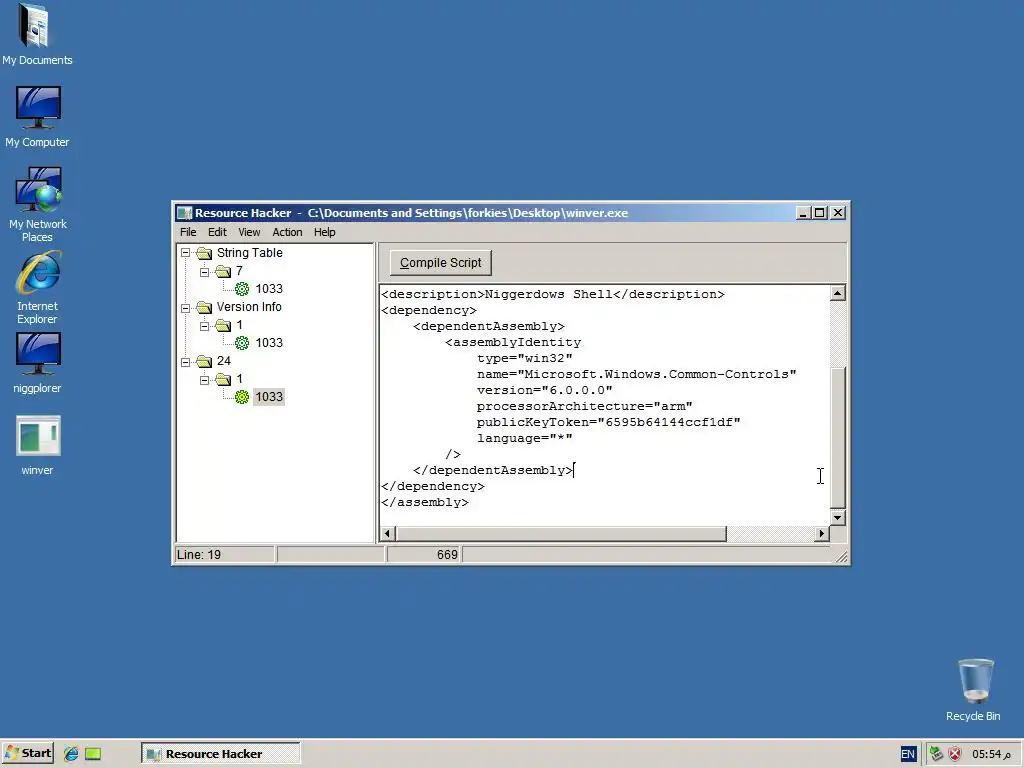This screenshot has height=768, width=1024.
Task: Click the type="win32" line in editor
Action: (x=524, y=358)
